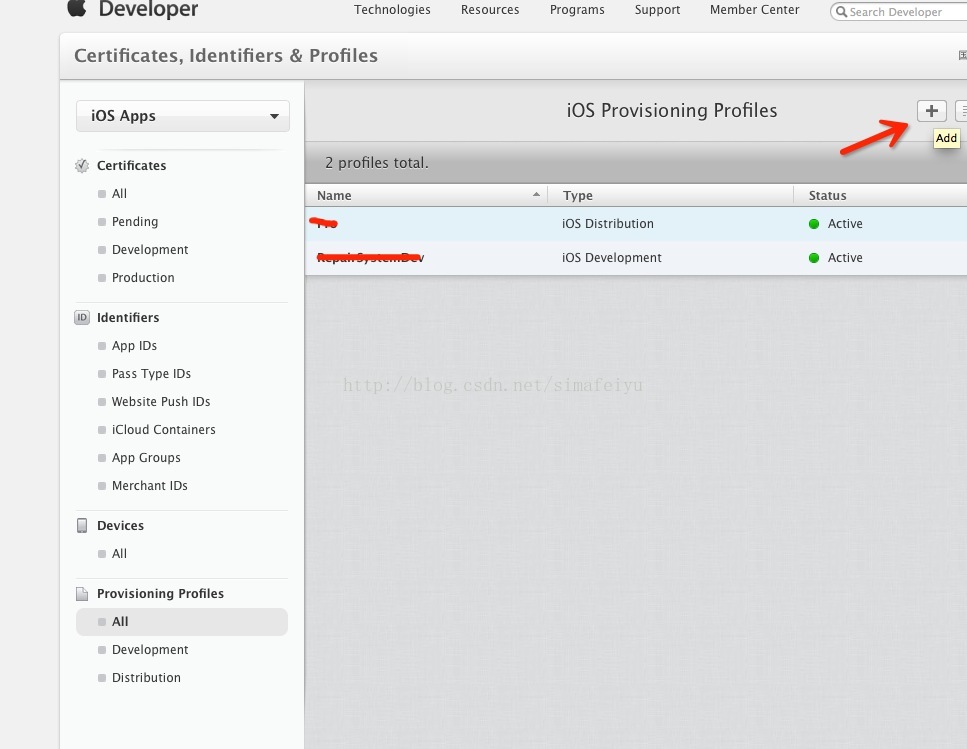Open Technologies menu
Viewport: 967px width, 749px height.
coord(392,10)
